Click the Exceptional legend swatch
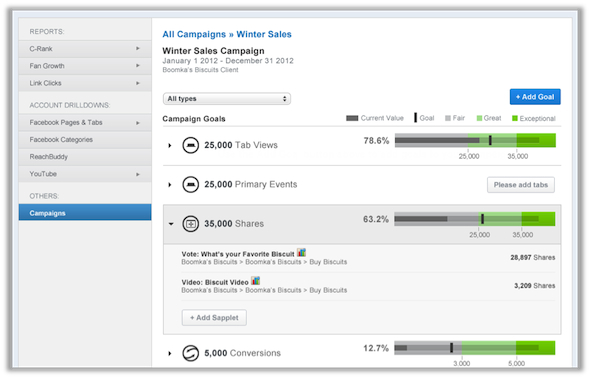 coord(515,118)
